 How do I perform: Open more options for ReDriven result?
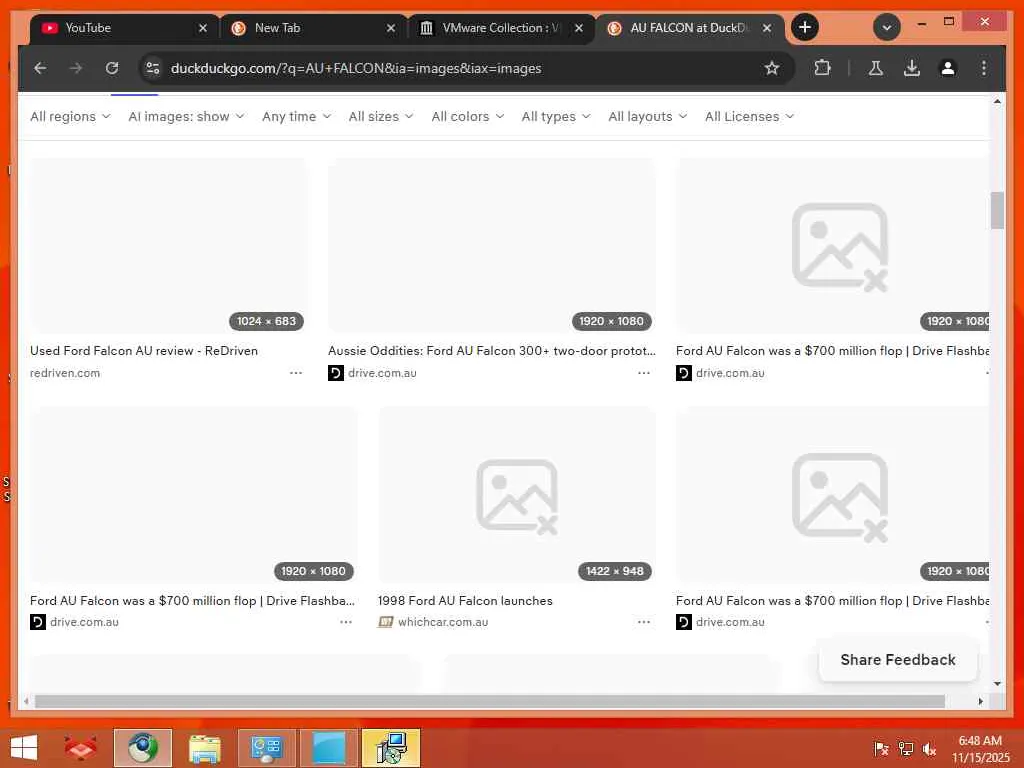(296, 373)
